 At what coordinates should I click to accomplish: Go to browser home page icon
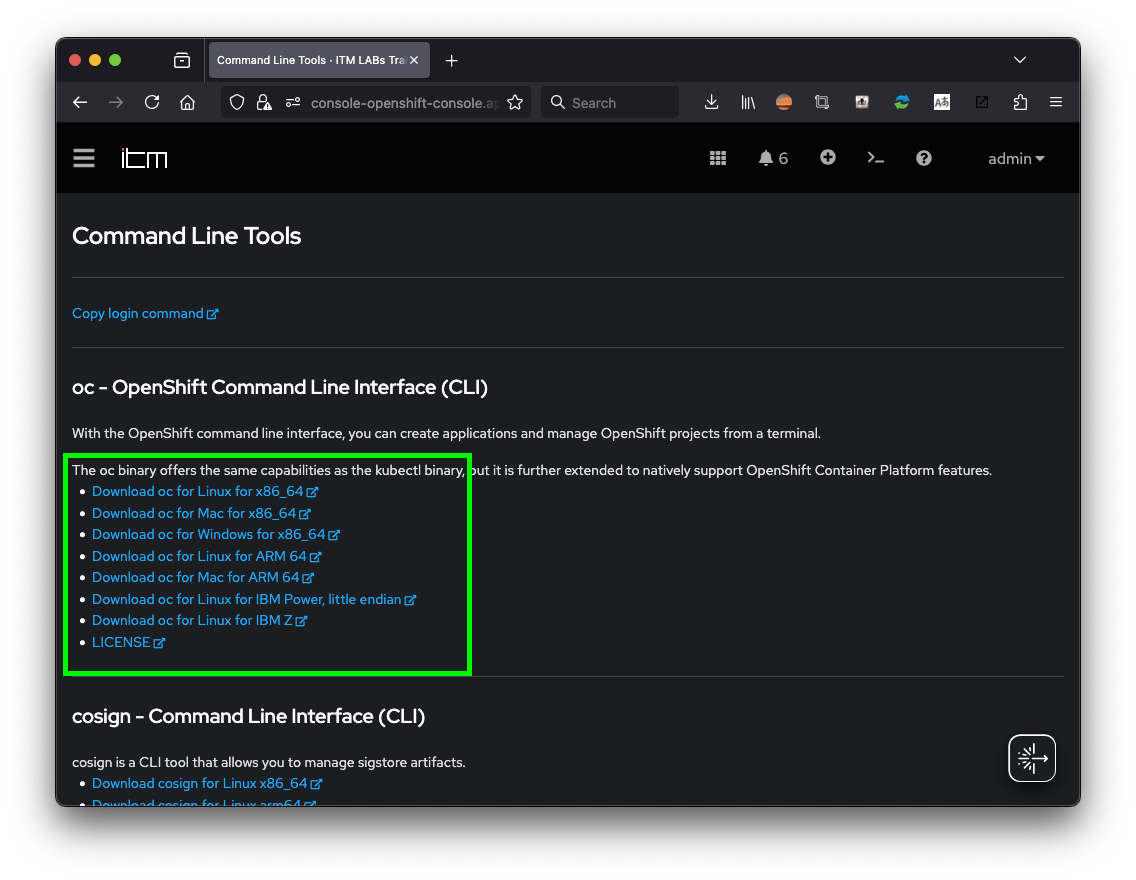pos(188,103)
